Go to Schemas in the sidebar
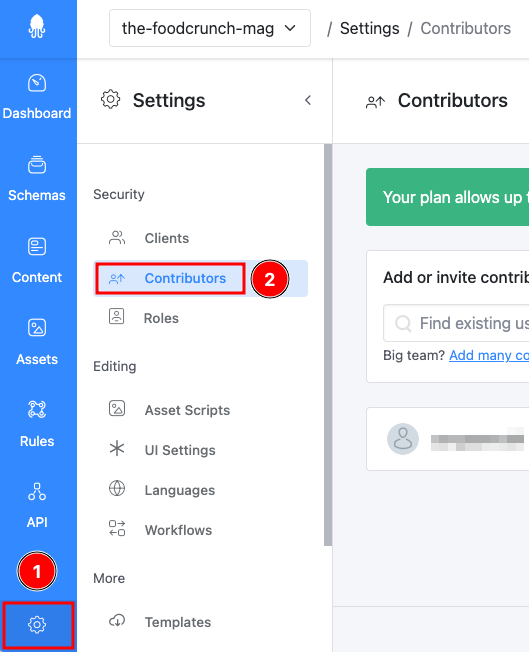Viewport: 529px width, 652px height. (x=37, y=165)
